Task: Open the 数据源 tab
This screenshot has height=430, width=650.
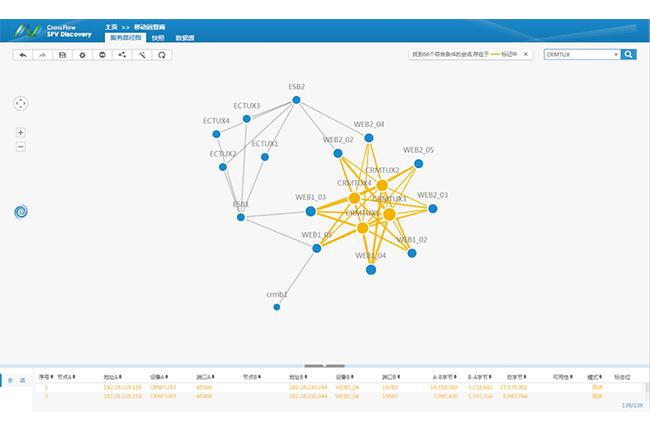Action: coord(185,37)
